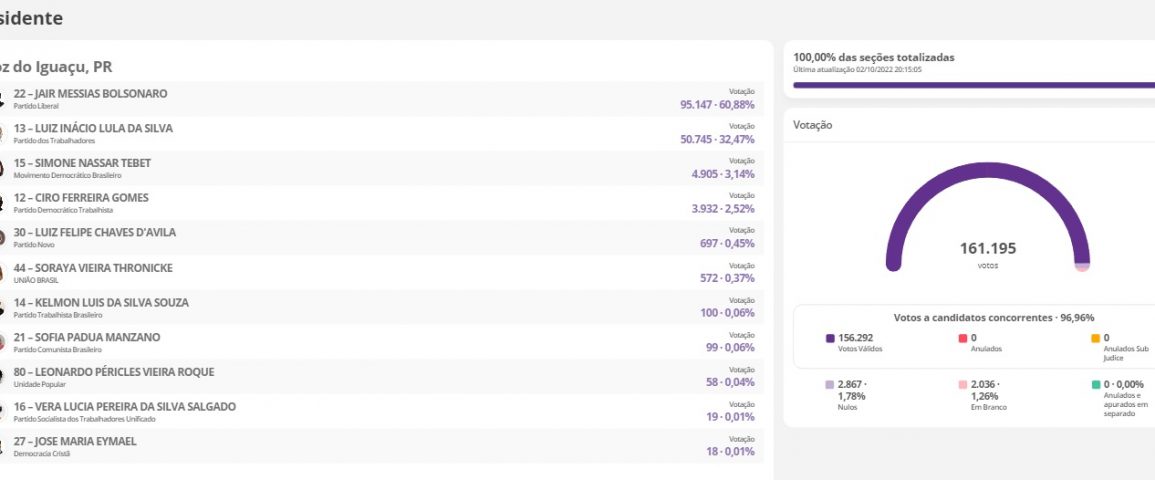Click the Soraya Vieira Thronicke candidate name
The image size is (1155, 480).
coord(93,268)
